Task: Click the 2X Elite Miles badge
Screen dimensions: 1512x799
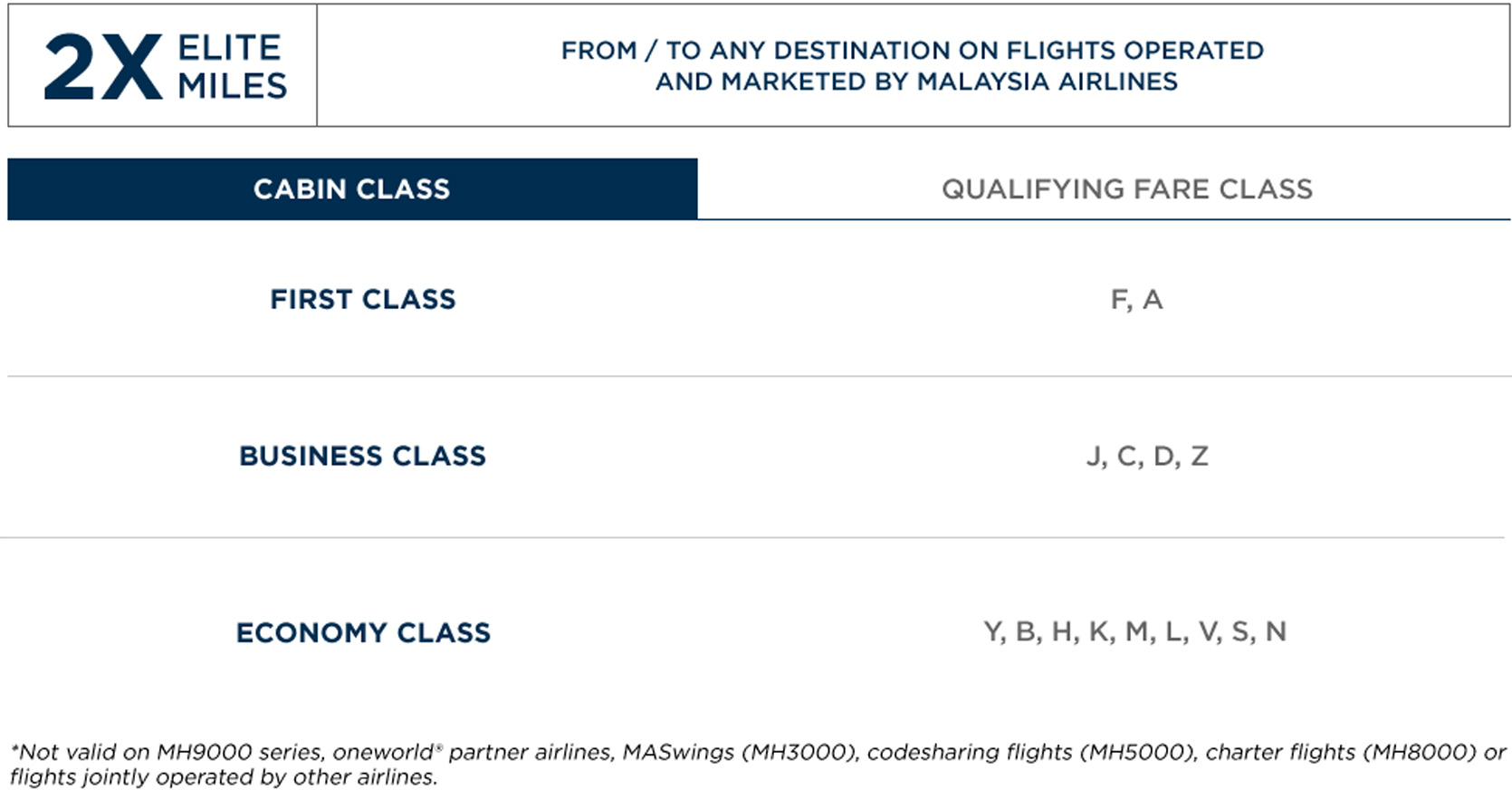Action: tap(163, 65)
